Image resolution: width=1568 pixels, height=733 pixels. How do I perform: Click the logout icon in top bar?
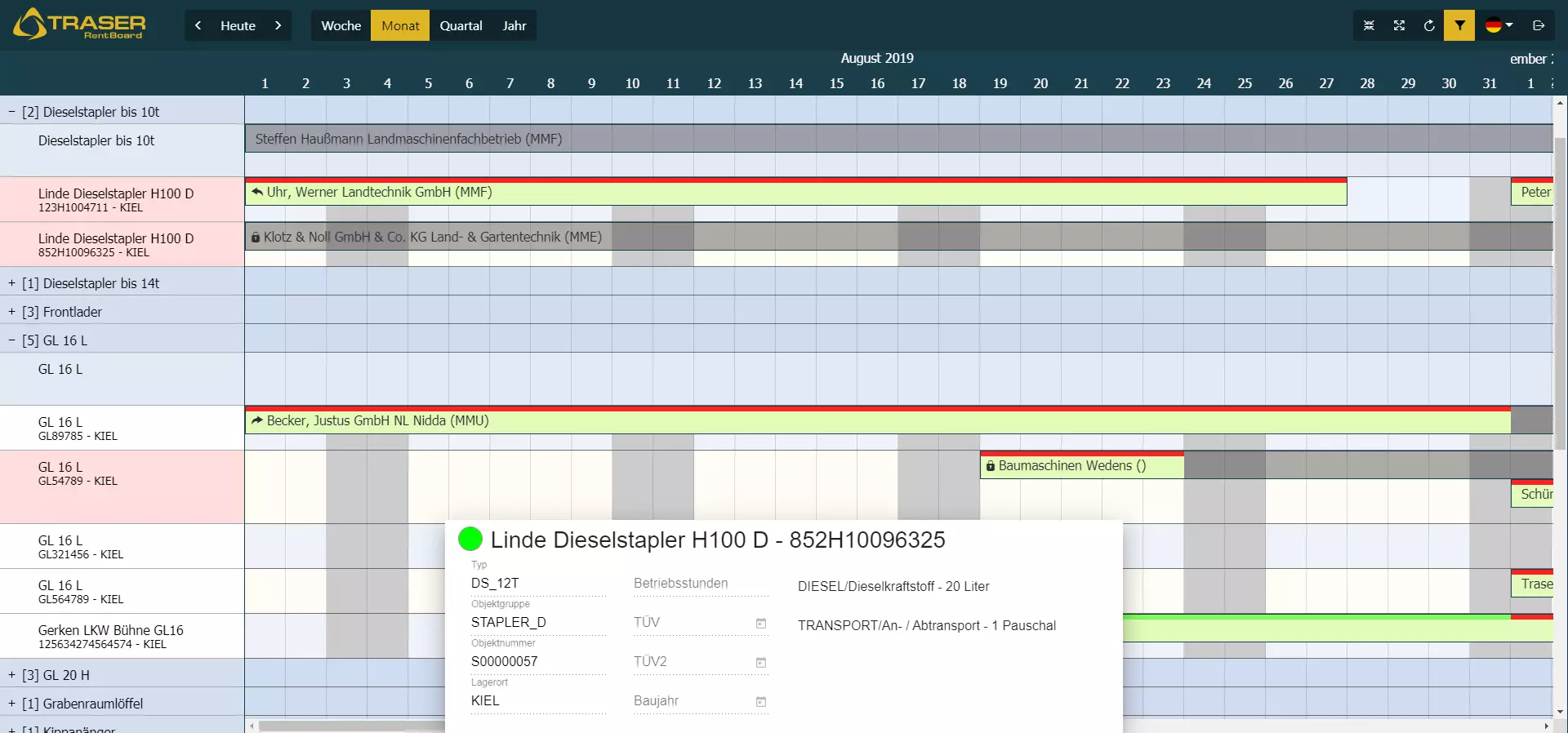tap(1539, 25)
